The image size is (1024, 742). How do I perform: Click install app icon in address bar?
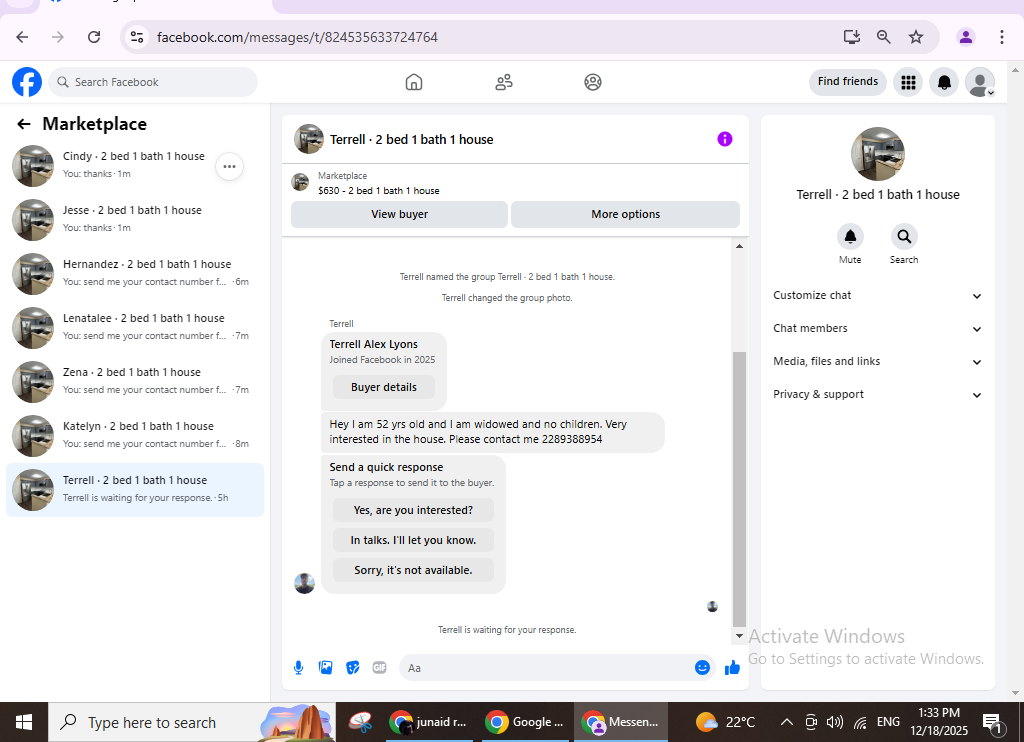tap(851, 37)
